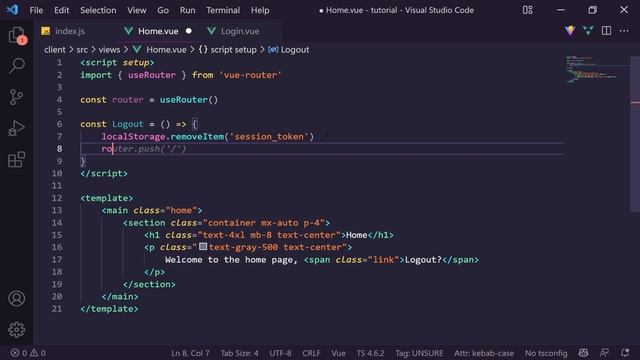The image size is (640, 360).
Task: Click Ln 8, Col 7 in the status bar
Action: pos(190,353)
